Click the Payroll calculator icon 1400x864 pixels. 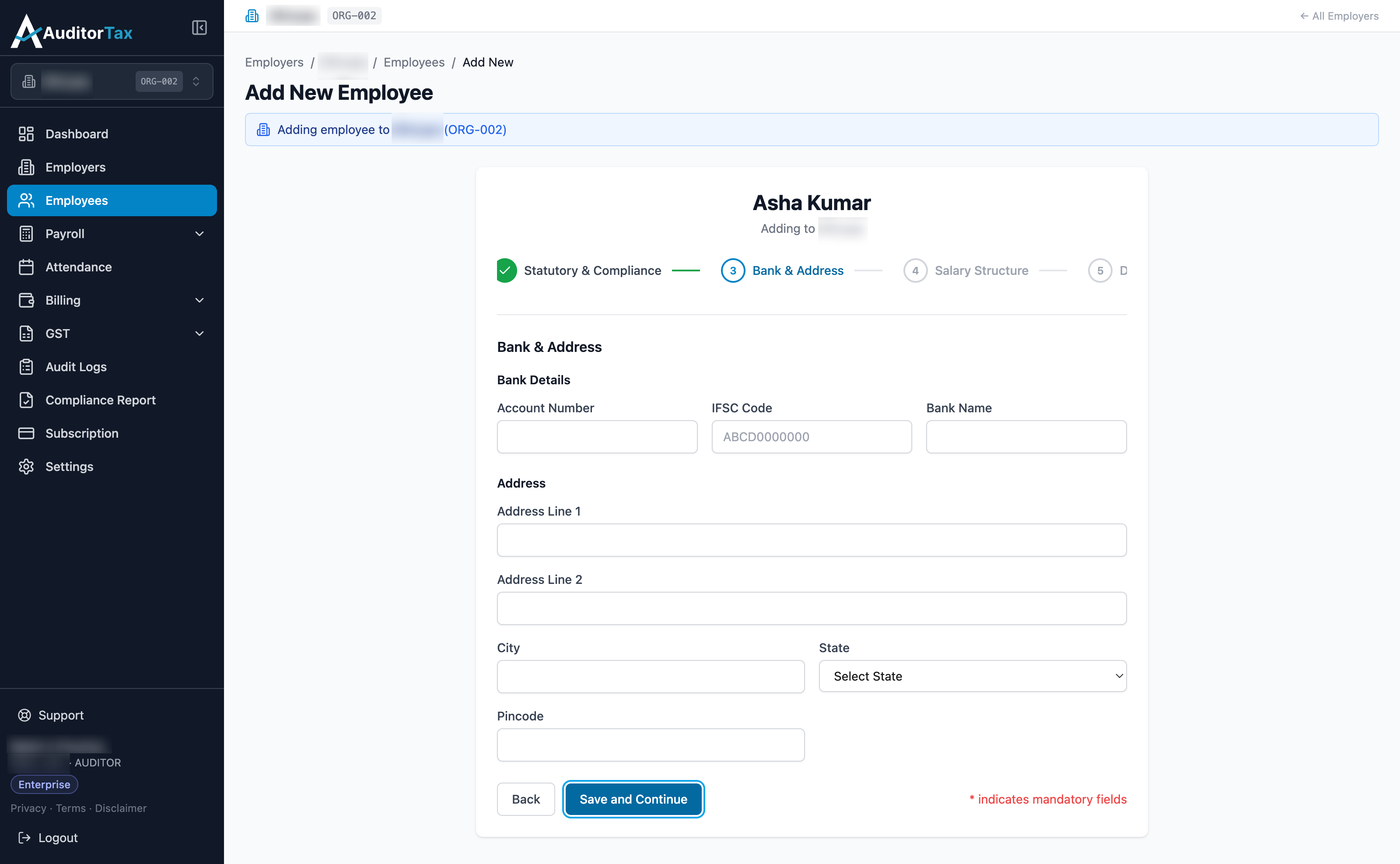[26, 234]
